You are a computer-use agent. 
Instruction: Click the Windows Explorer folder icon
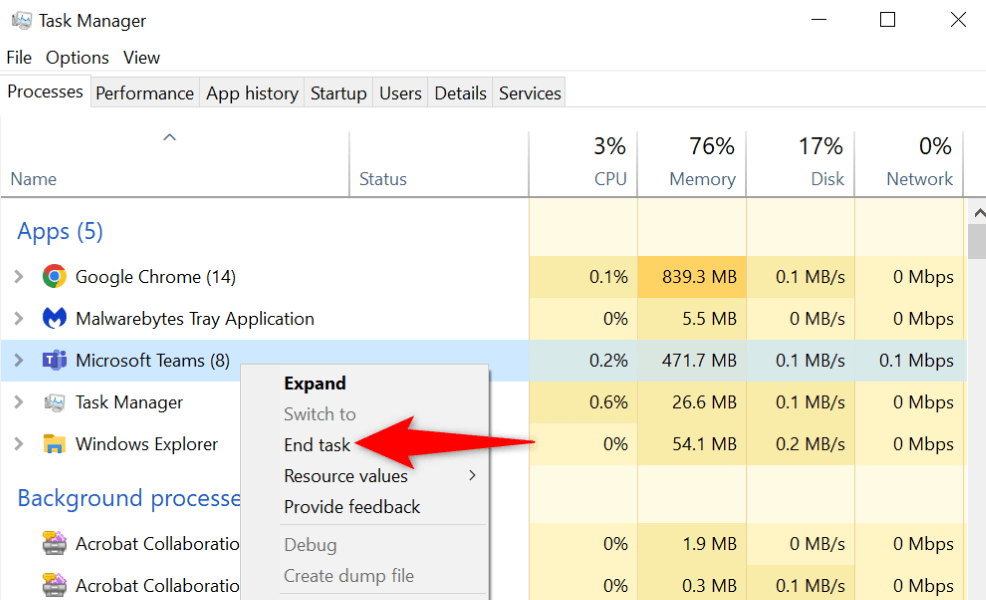54,444
